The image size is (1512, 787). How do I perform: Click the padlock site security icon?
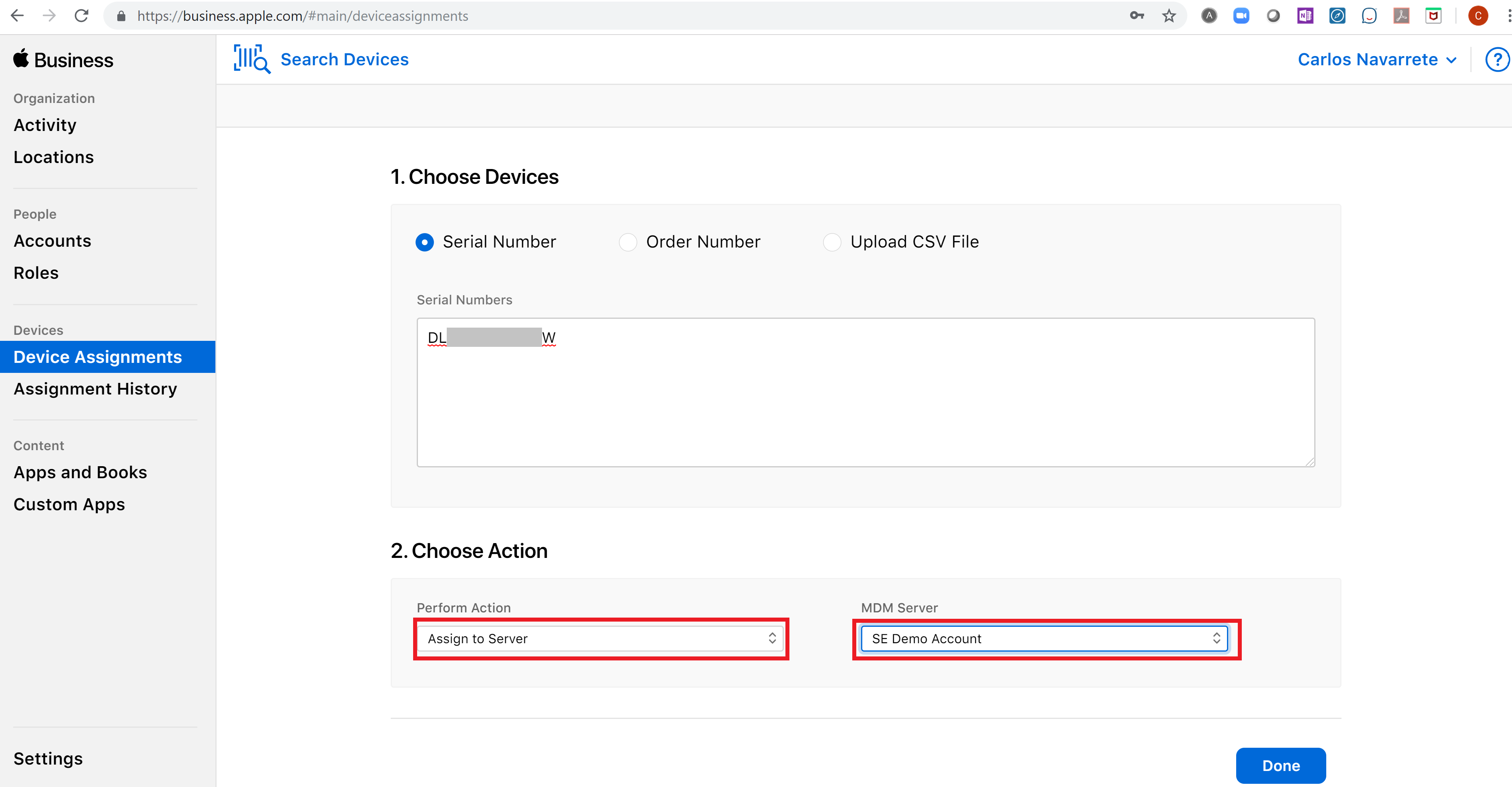[x=122, y=16]
